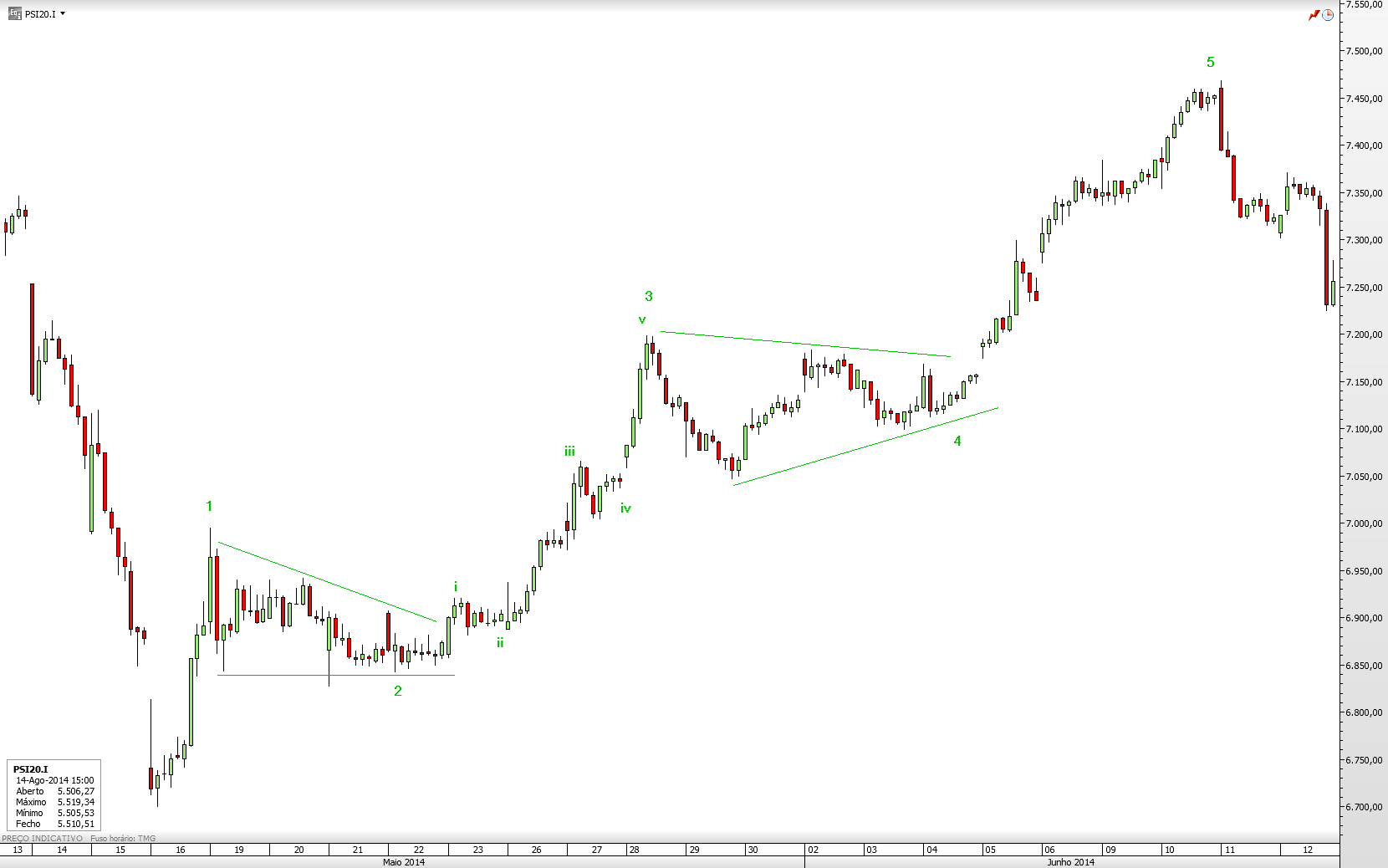The image size is (1388, 868).
Task: Select the descending green trendline above wave 2
Action: [327, 582]
